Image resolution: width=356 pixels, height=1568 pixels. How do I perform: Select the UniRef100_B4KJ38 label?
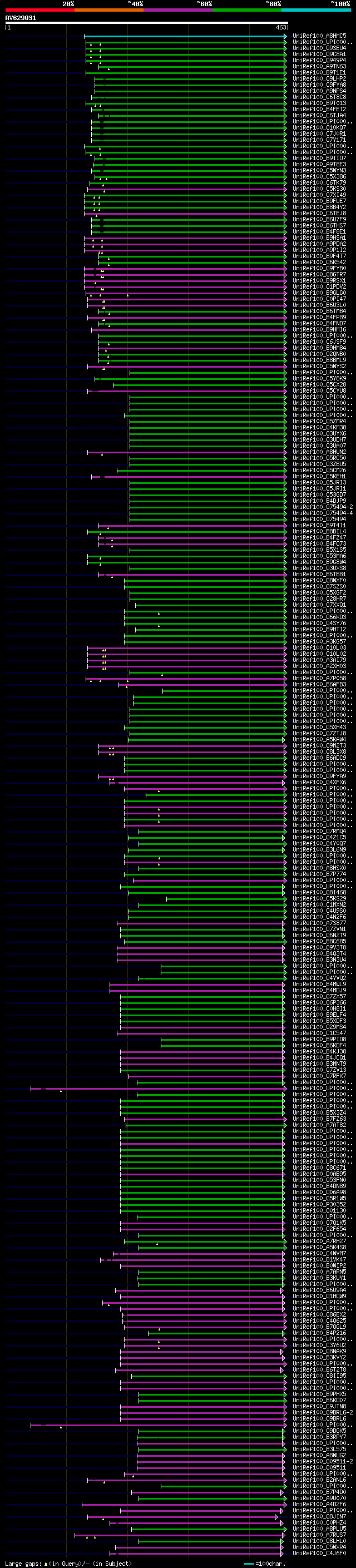(x=319, y=1051)
